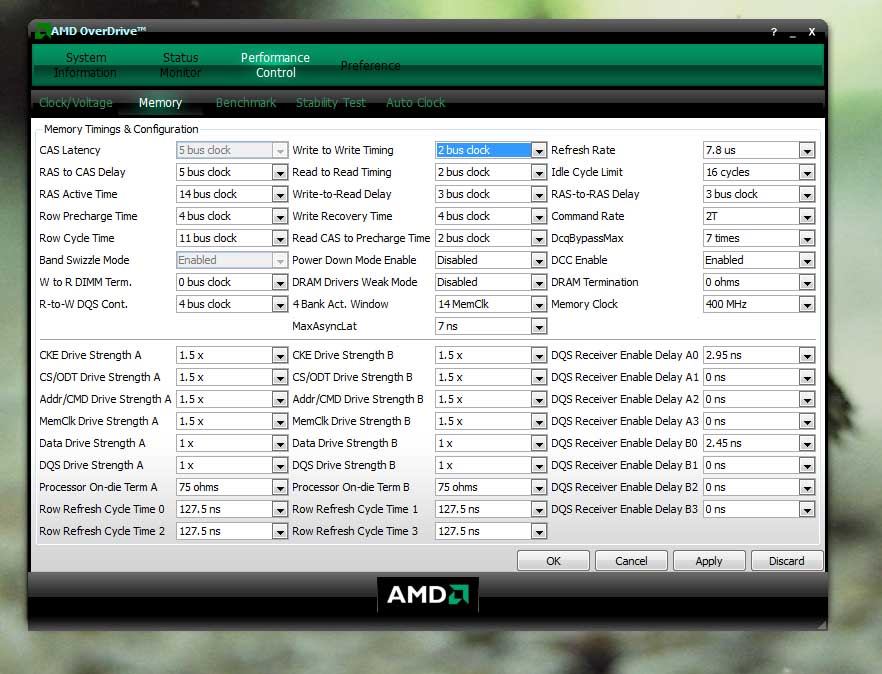882x674 pixels.
Task: Expand the DCC Enable dropdown
Action: [807, 260]
